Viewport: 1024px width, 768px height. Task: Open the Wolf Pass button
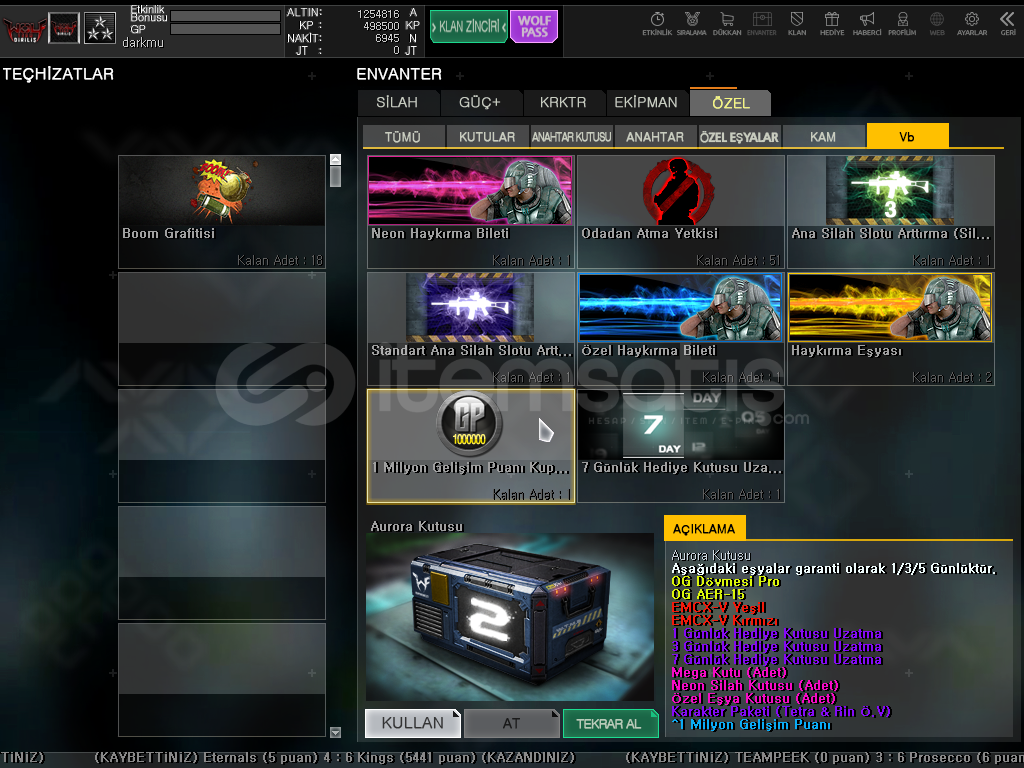tap(534, 27)
